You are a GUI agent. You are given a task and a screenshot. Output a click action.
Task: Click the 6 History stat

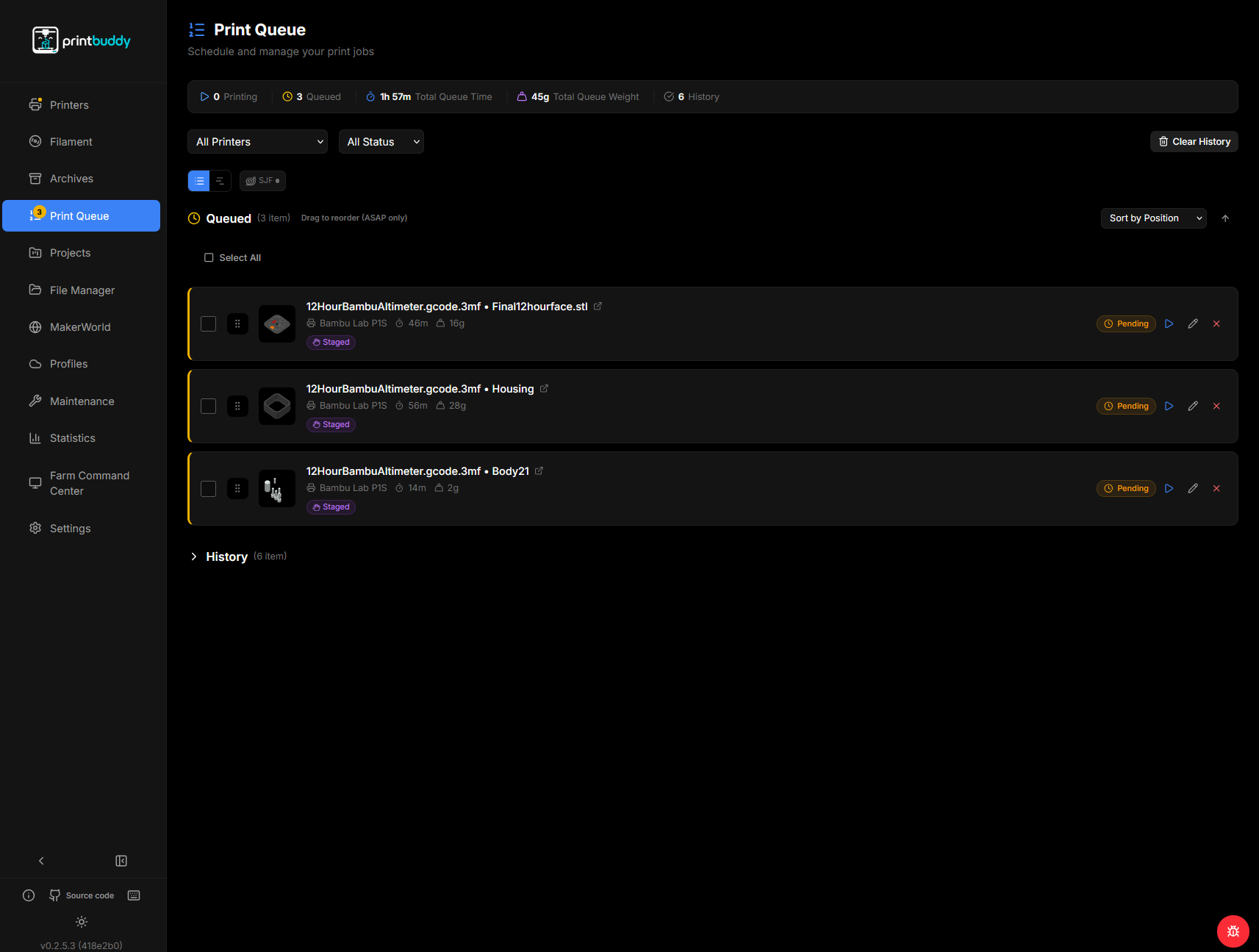692,97
